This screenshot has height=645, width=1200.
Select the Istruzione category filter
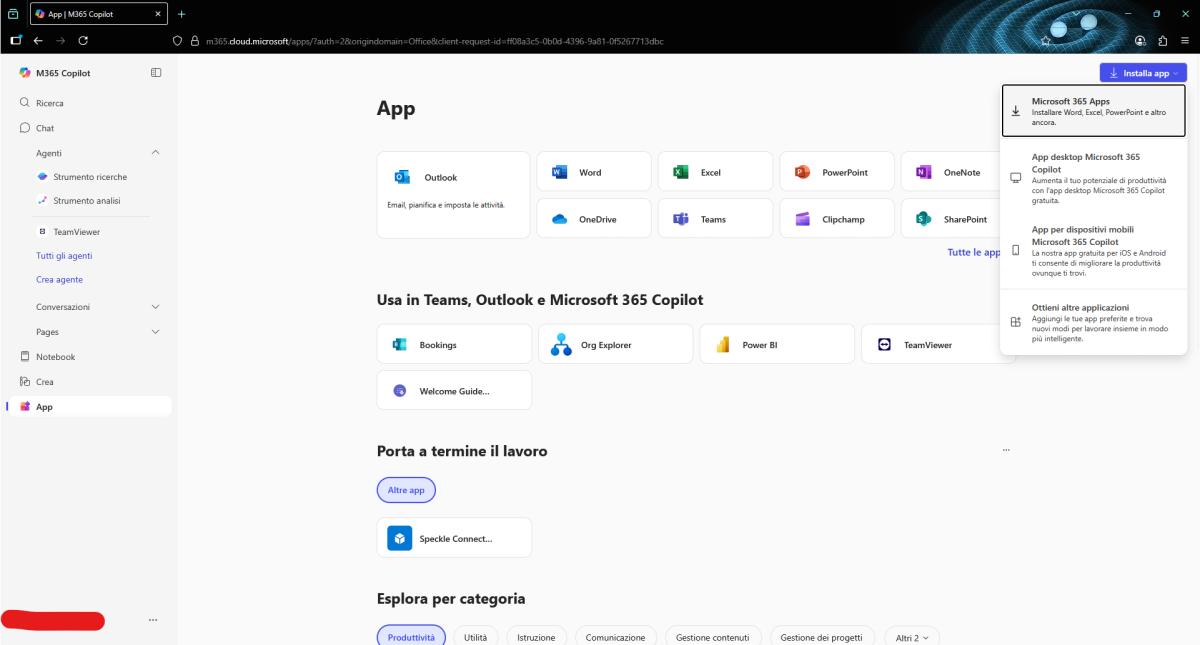(537, 637)
